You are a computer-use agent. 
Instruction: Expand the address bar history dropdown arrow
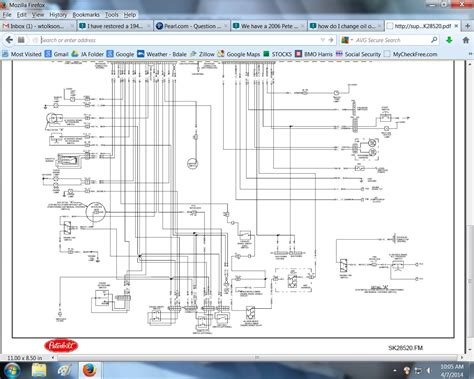tap(322, 40)
